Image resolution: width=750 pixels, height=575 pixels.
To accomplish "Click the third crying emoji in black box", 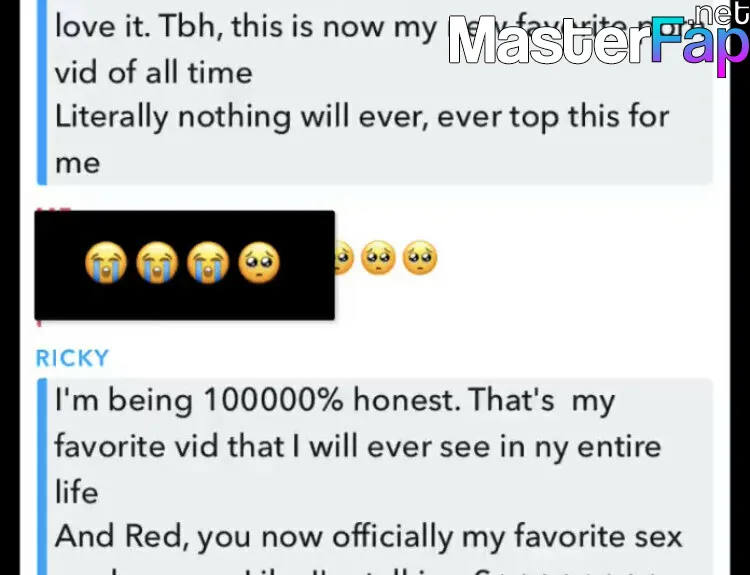I will tap(208, 263).
